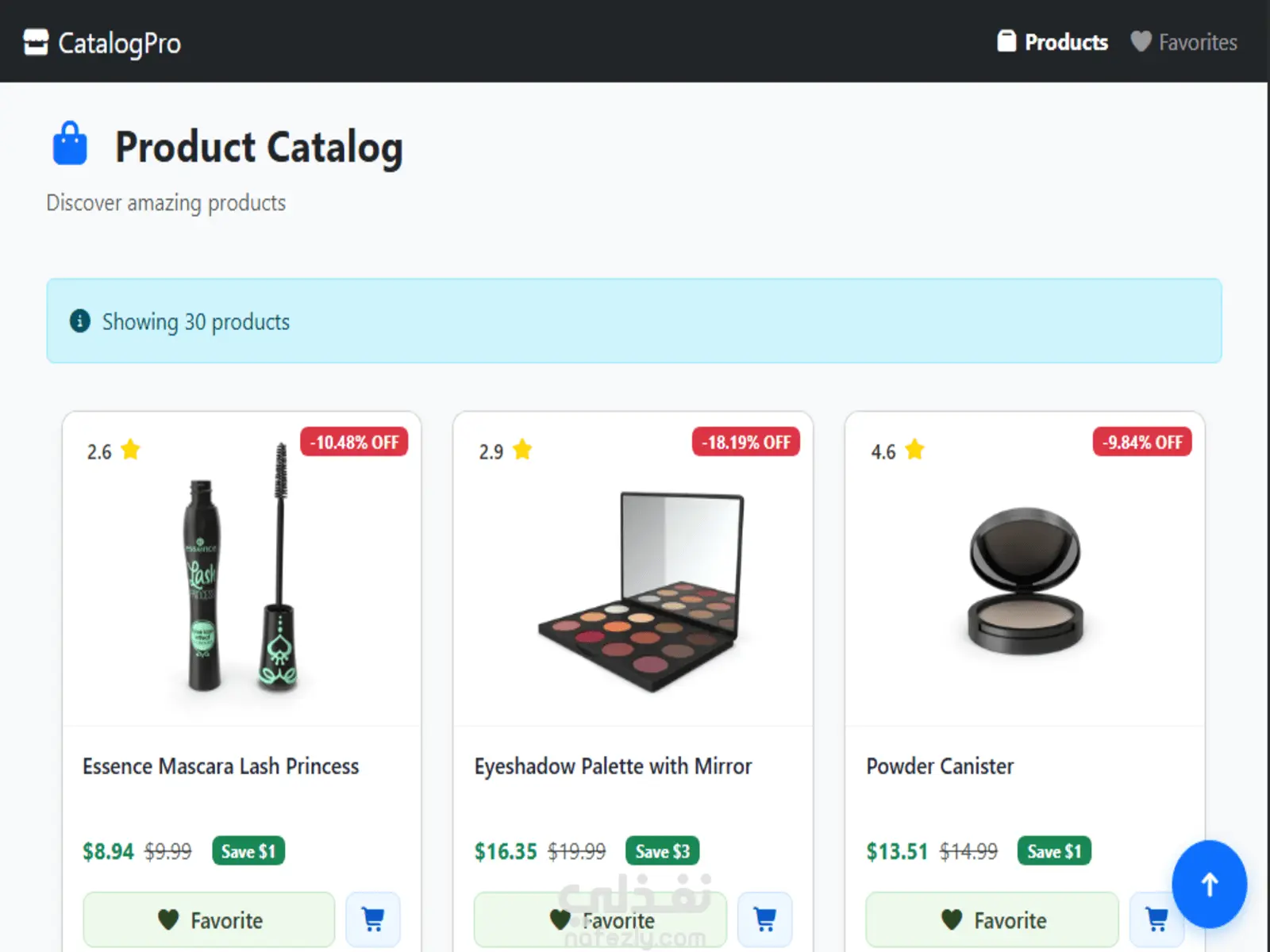The height and width of the screenshot is (952, 1270).
Task: Add Essence Mascara to cart
Action: click(x=373, y=919)
